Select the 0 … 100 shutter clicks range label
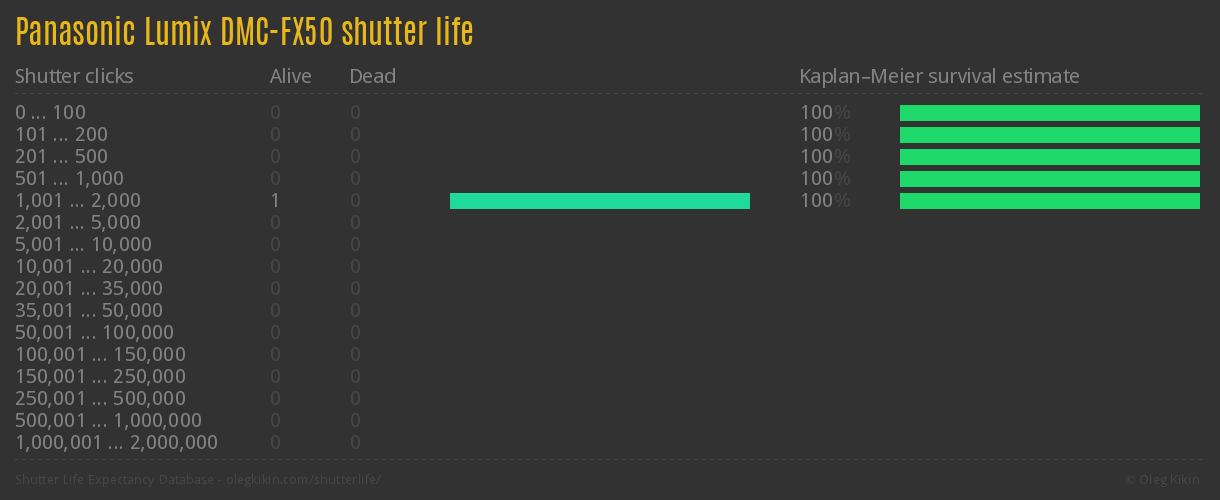Image resolution: width=1220 pixels, height=500 pixels. point(51,113)
